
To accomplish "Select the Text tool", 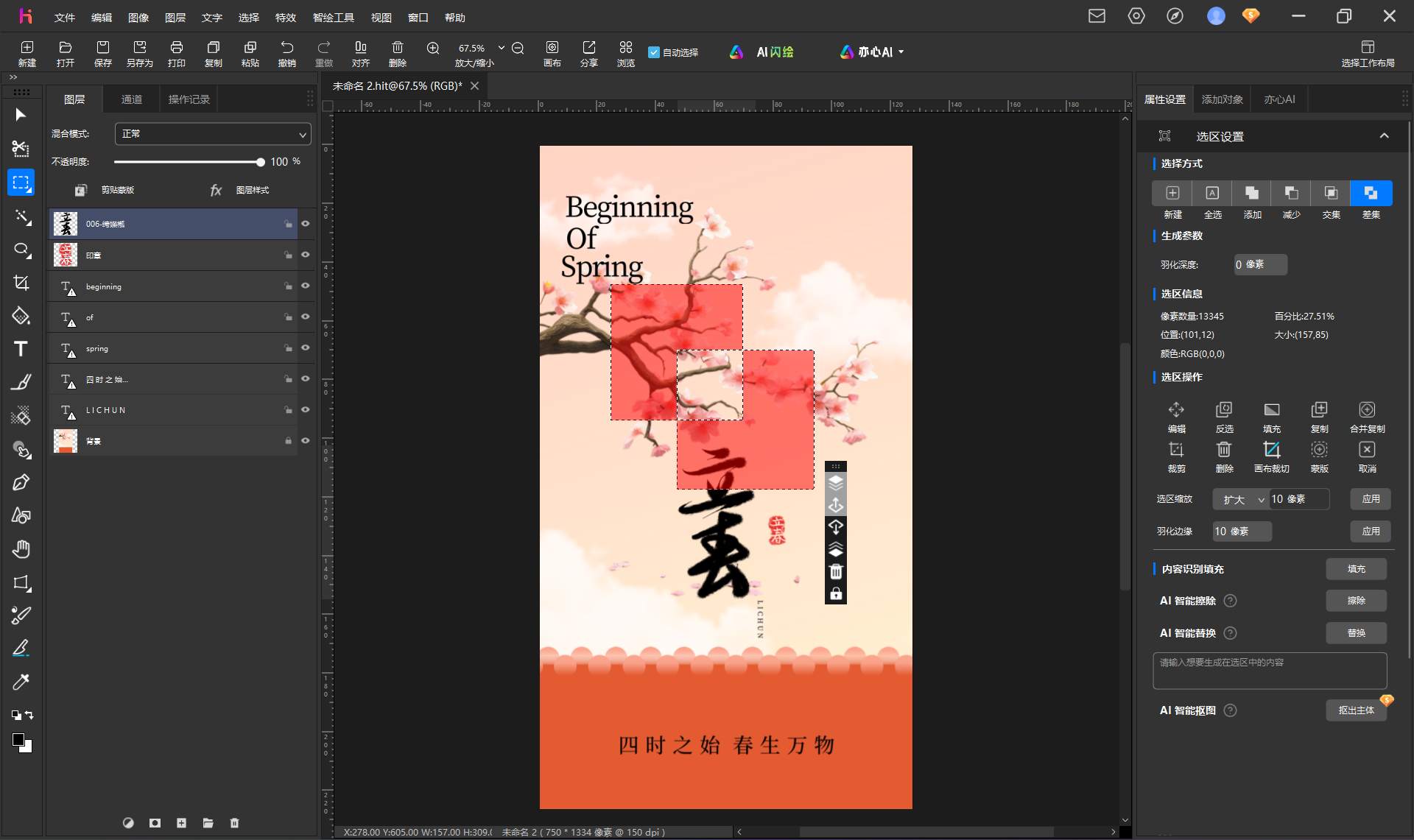I will pyautogui.click(x=21, y=349).
